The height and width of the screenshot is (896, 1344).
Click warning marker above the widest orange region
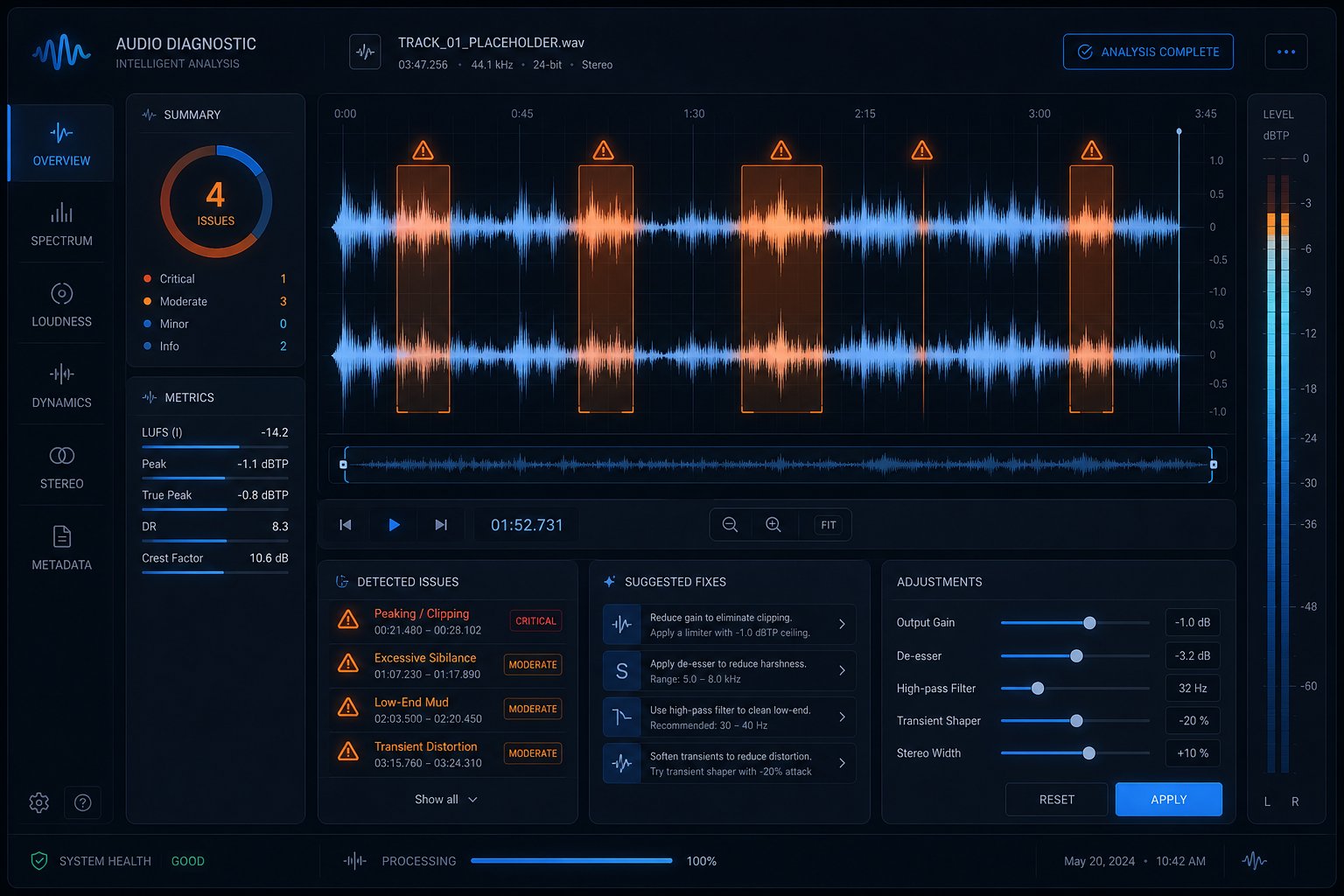pyautogui.click(x=781, y=150)
